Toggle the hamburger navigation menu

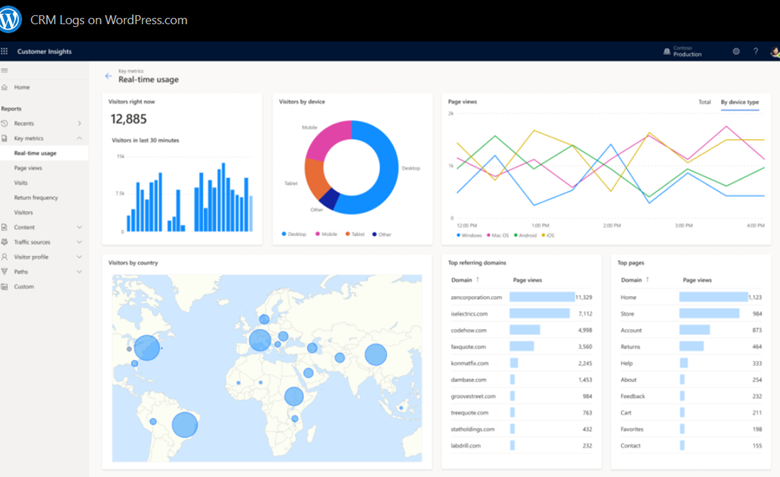point(4,71)
